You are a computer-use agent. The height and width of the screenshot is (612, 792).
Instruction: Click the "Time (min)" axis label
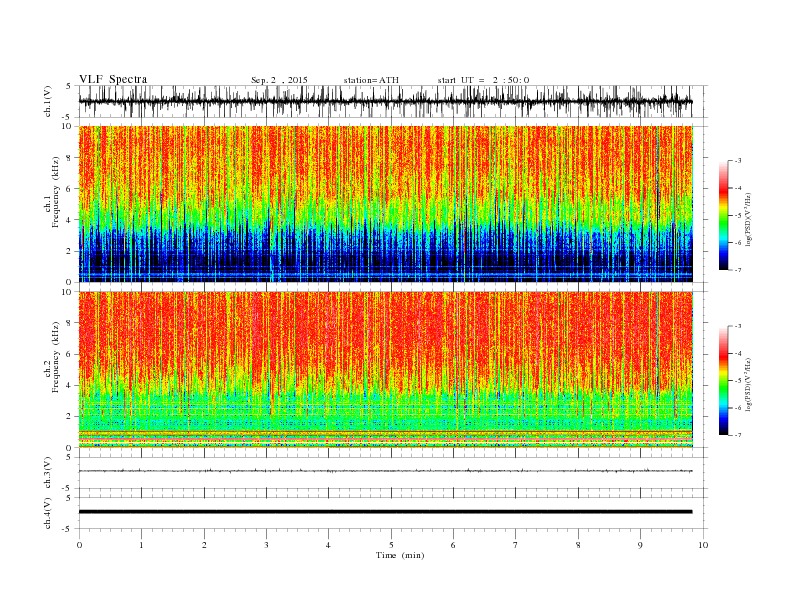click(400, 555)
